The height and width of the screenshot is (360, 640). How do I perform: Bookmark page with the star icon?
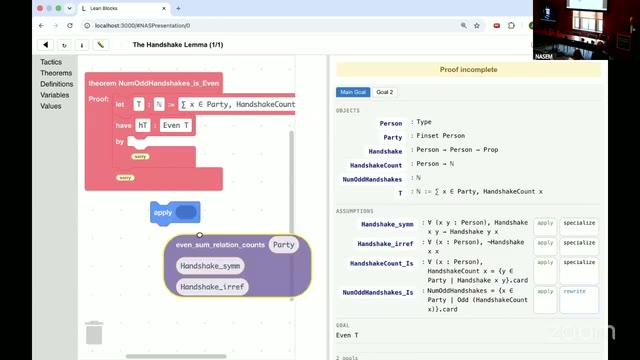click(x=477, y=25)
